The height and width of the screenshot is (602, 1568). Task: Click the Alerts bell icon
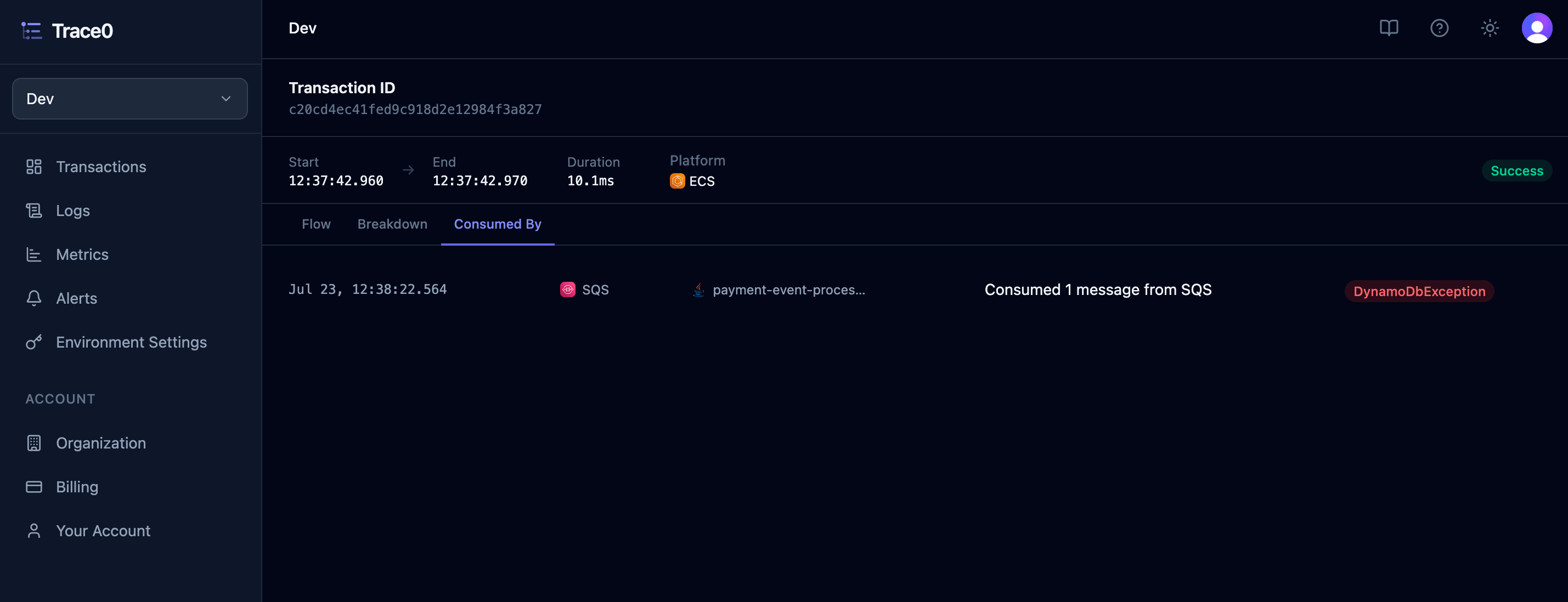[x=34, y=298]
